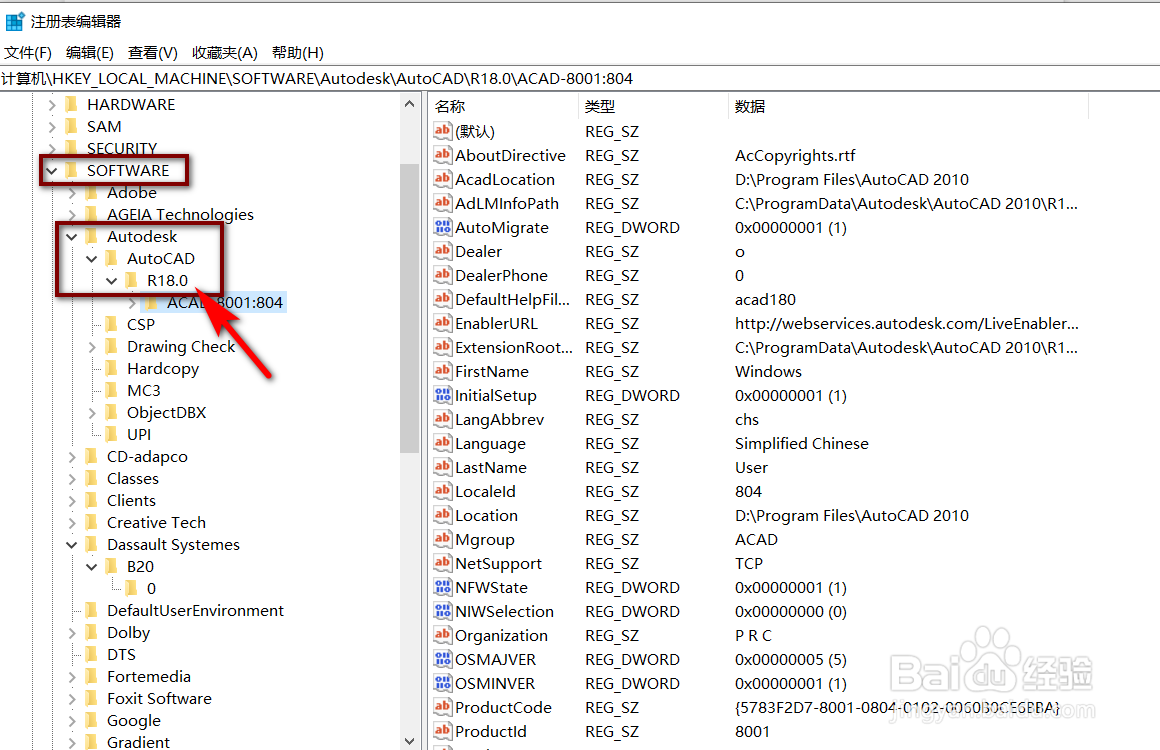Viewport: 1160px width, 750px height.
Task: Expand the ObjectDBX key
Action: point(92,413)
